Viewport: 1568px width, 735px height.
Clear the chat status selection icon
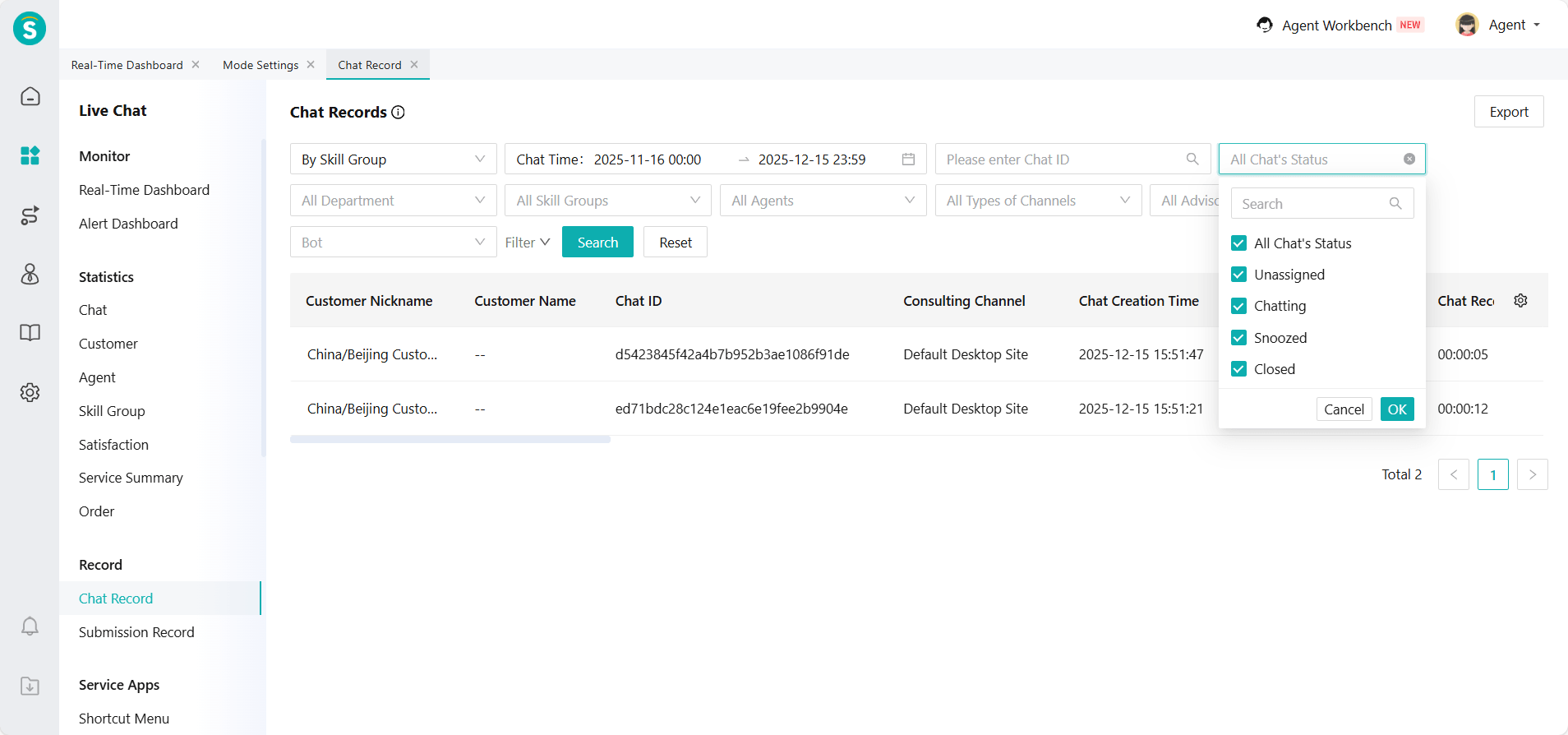[1409, 159]
